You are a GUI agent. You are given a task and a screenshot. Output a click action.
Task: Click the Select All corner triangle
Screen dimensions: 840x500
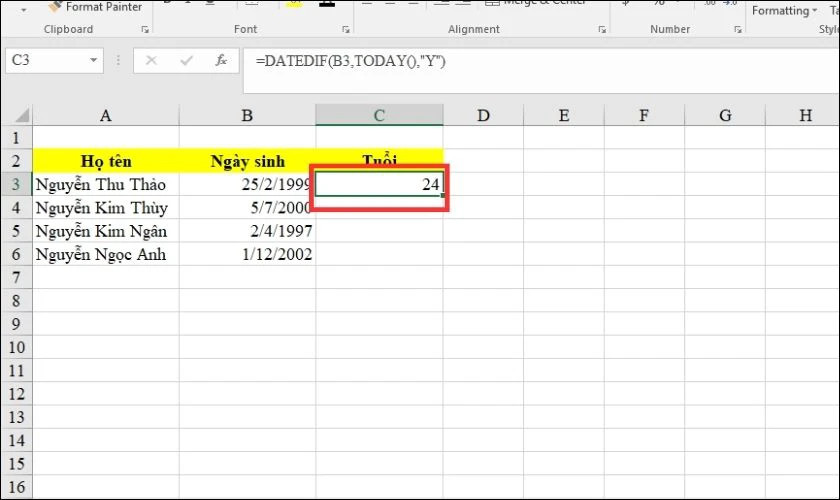(x=20, y=115)
